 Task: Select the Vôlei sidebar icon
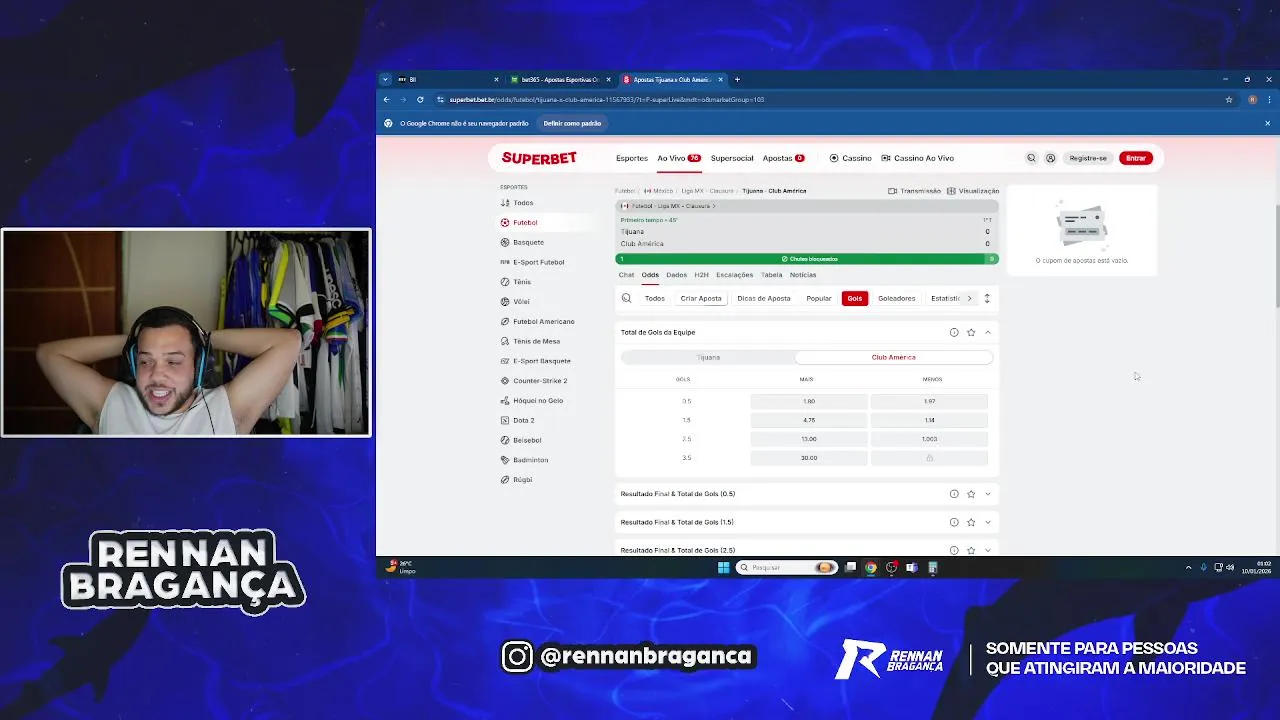(x=505, y=301)
